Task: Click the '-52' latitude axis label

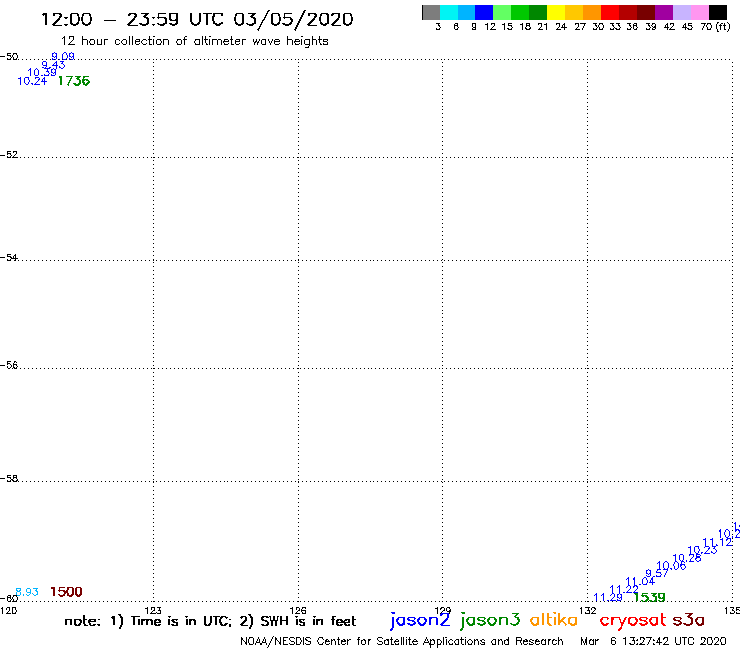Action: click(x=9, y=155)
